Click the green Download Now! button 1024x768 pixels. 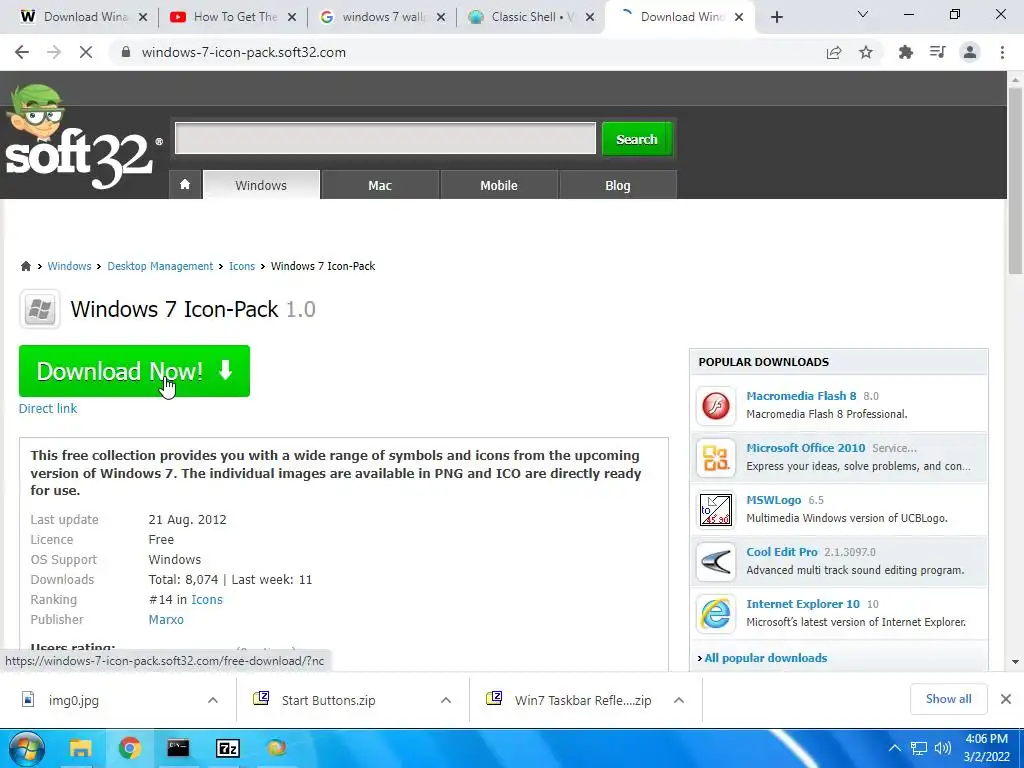click(135, 371)
